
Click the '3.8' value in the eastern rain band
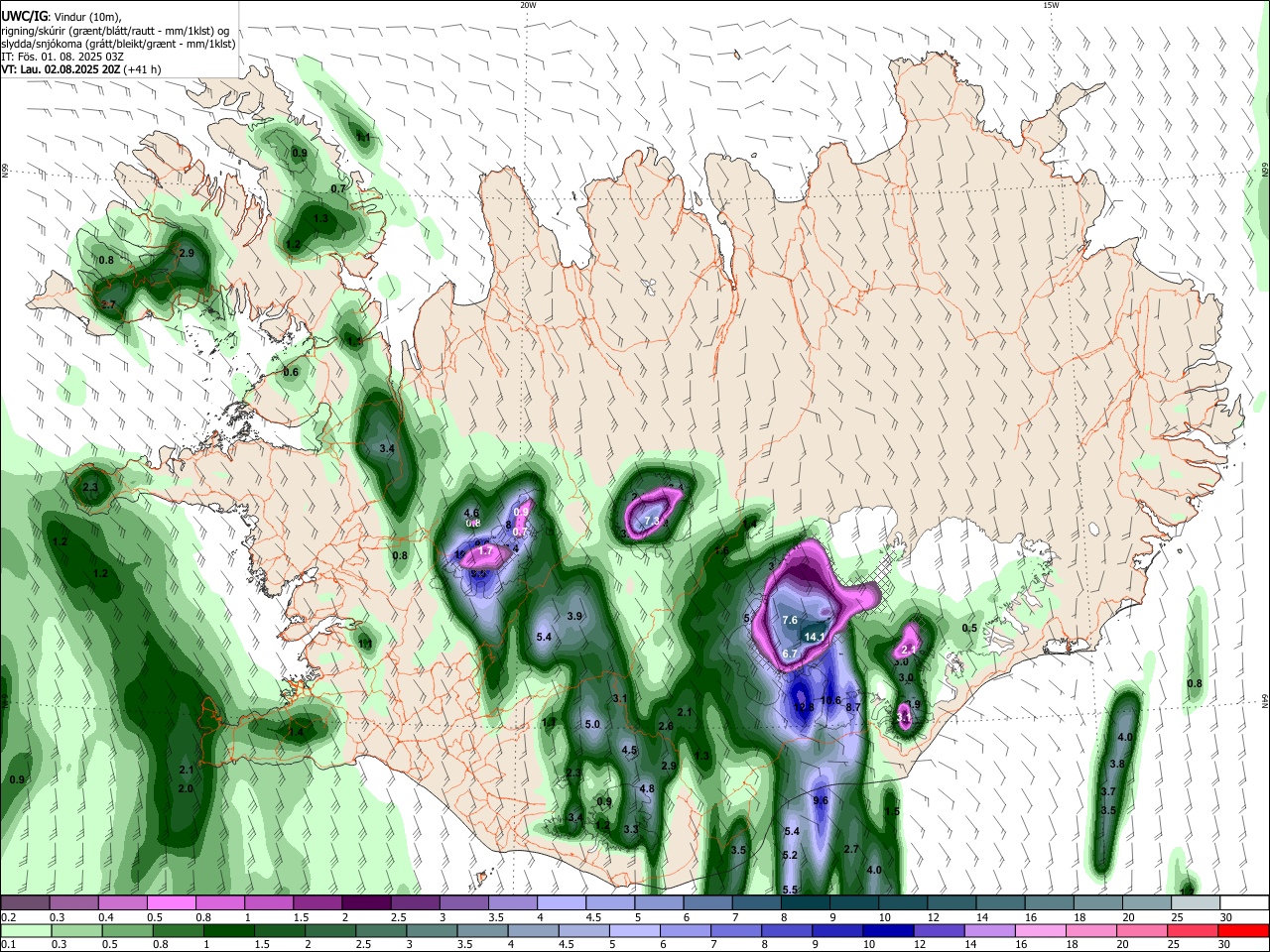pyautogui.click(x=1116, y=764)
